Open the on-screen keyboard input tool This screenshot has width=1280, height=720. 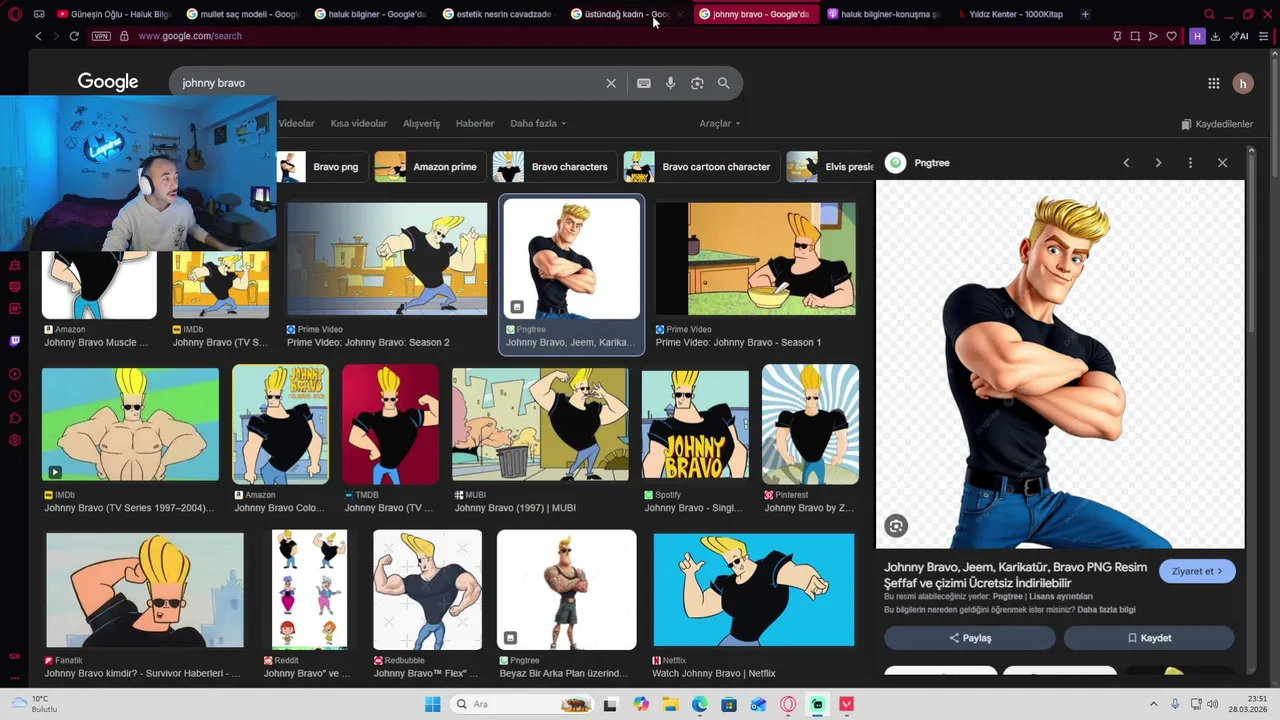[644, 83]
